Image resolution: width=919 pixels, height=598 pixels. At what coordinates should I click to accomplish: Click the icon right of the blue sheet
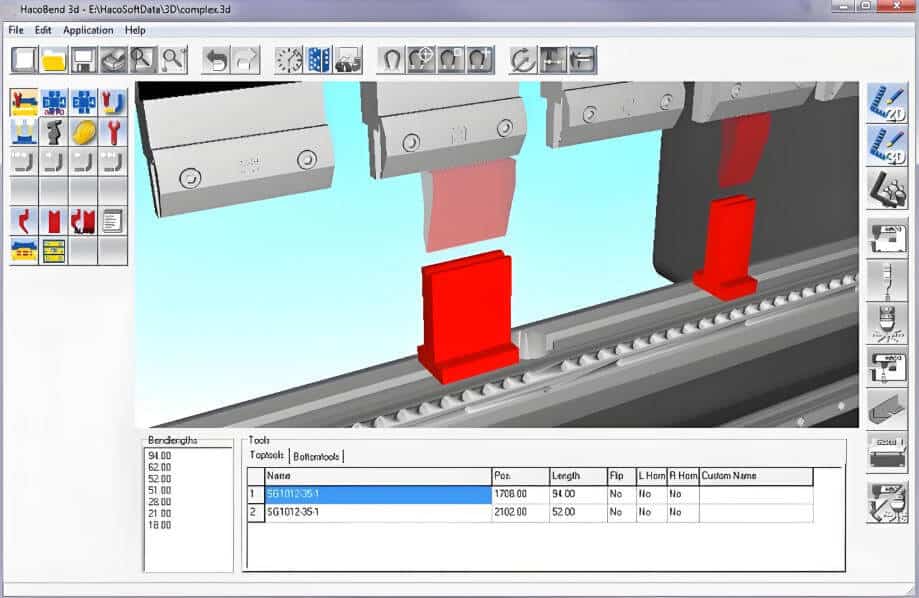tap(348, 60)
